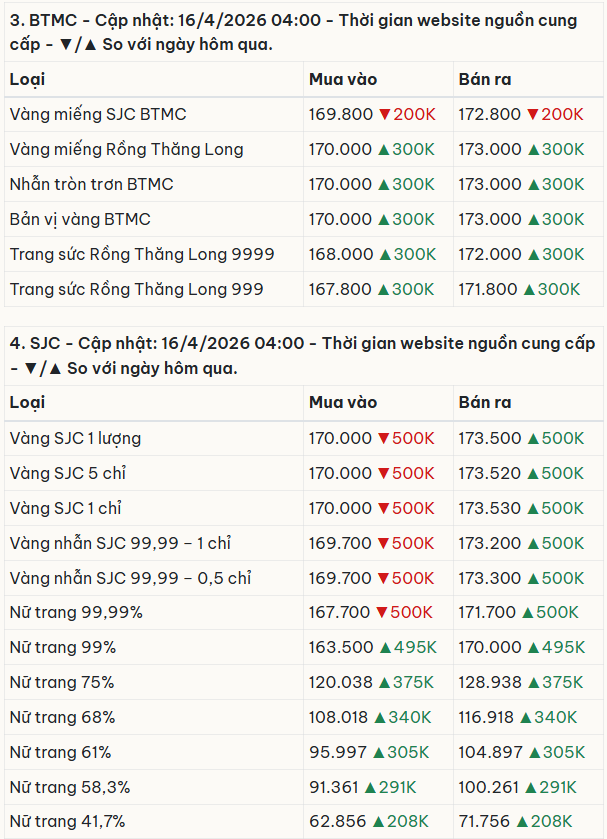Click red down arrow in SJC BTMC sell price

pyautogui.click(x=534, y=115)
